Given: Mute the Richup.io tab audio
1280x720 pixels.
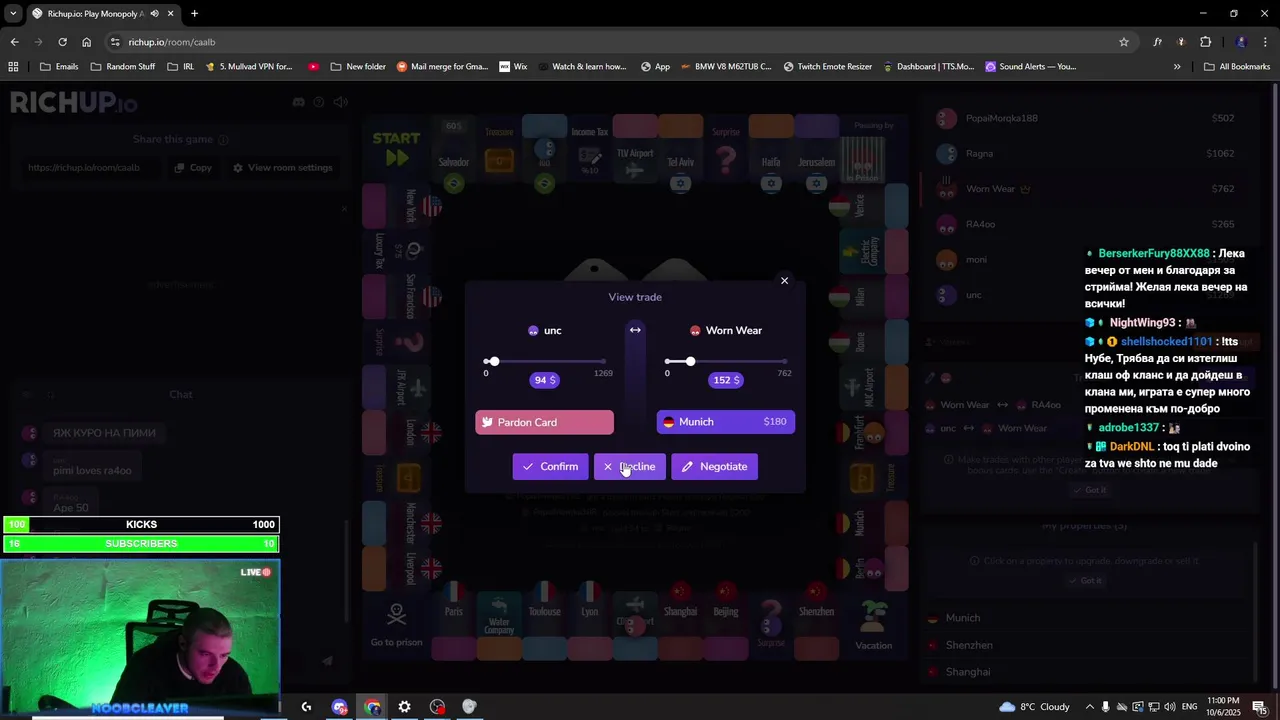Looking at the screenshot, I should tap(155, 14).
